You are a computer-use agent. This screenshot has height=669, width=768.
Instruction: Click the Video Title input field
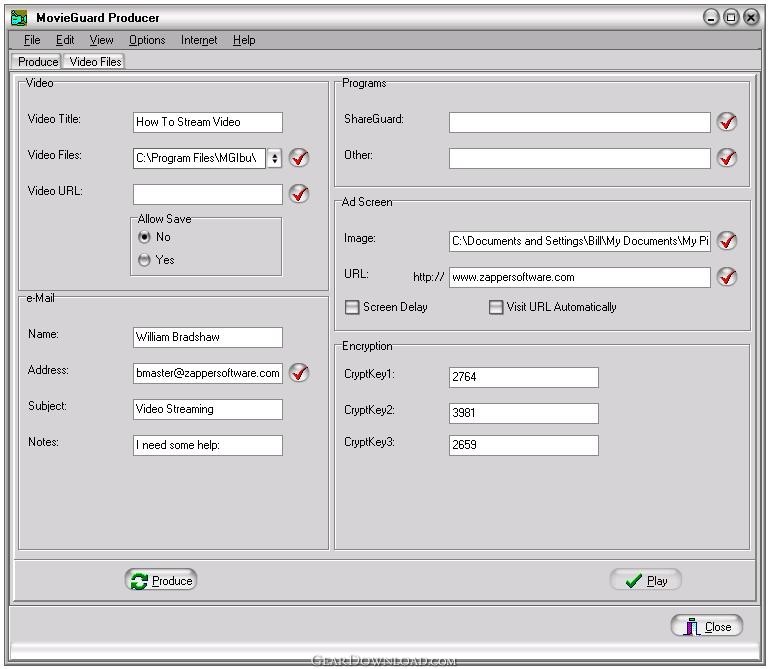pyautogui.click(x=208, y=122)
